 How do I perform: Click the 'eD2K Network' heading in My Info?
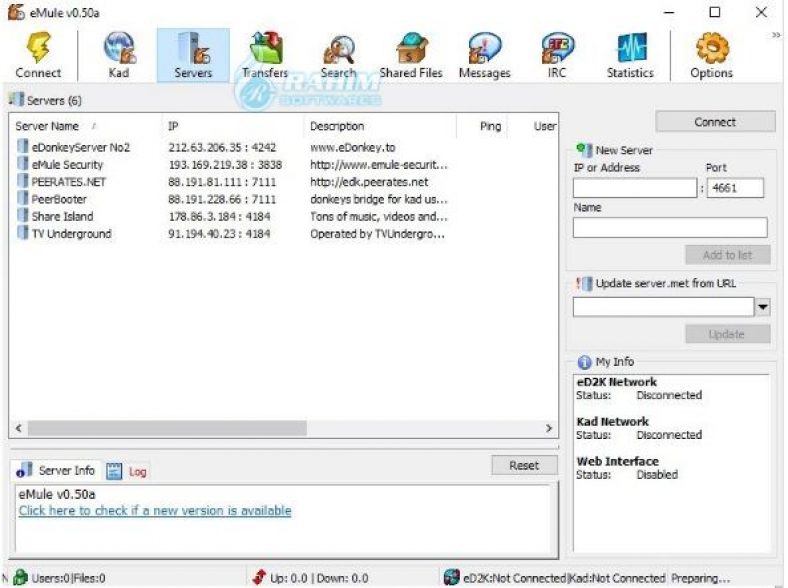[x=617, y=382]
